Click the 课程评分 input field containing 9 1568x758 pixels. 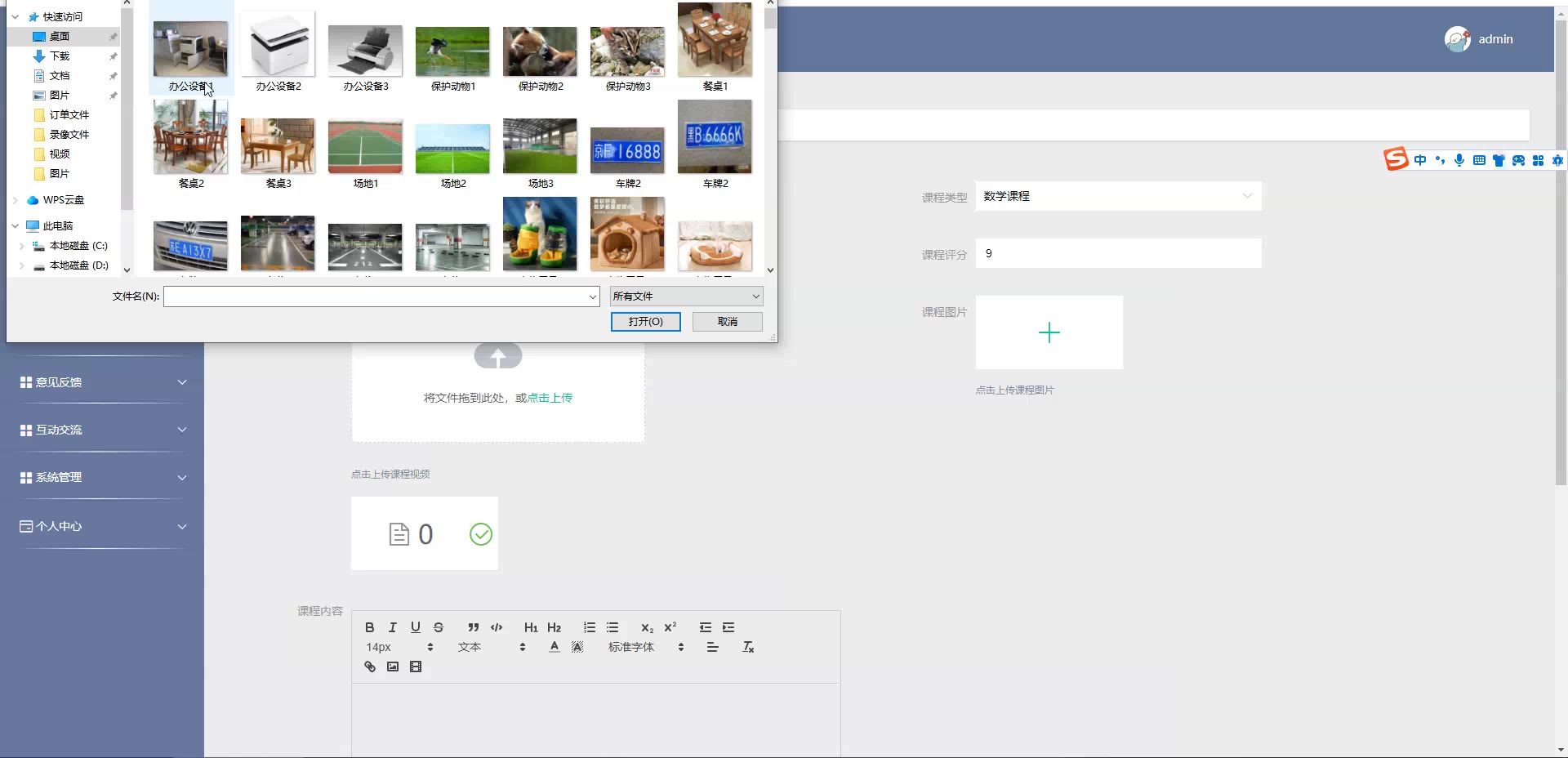click(1118, 253)
